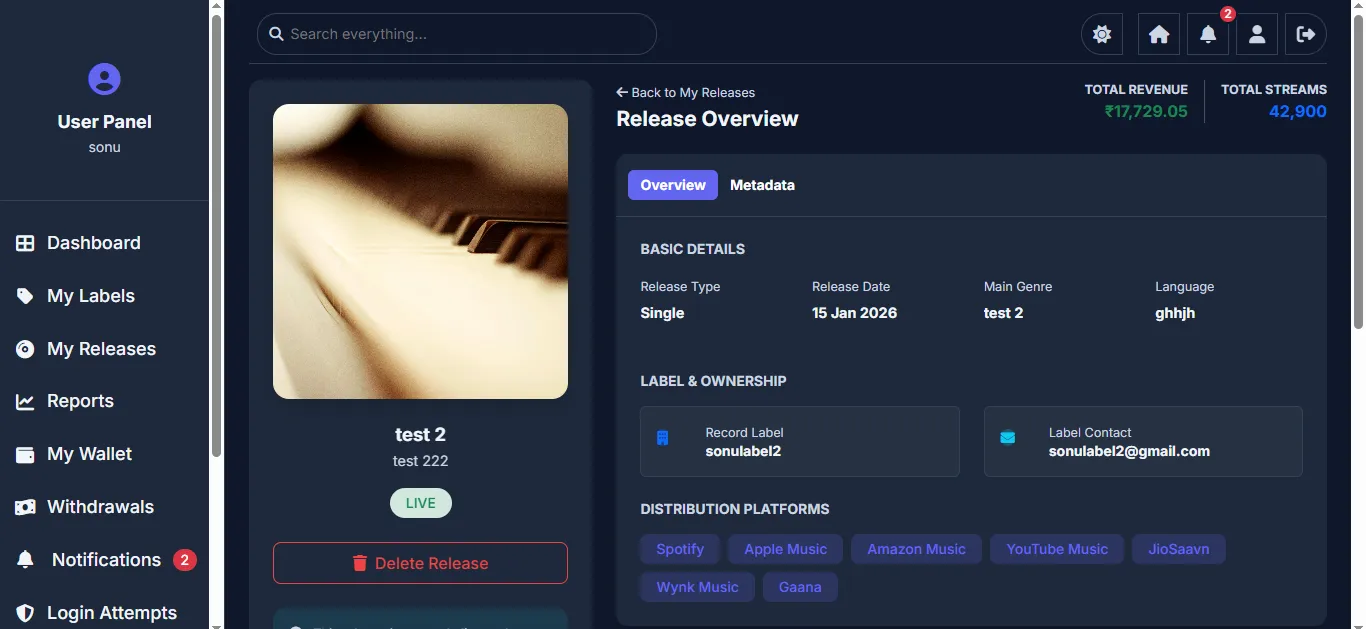
Task: Click the User Panel avatar icon
Action: coord(105,79)
